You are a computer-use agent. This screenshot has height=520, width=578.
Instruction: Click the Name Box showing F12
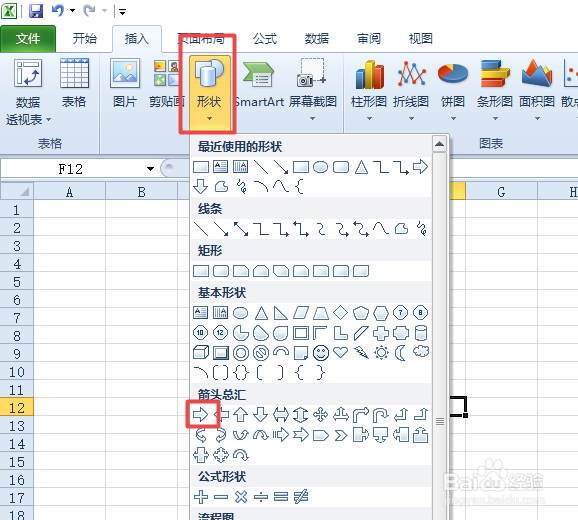pyautogui.click(x=71, y=169)
